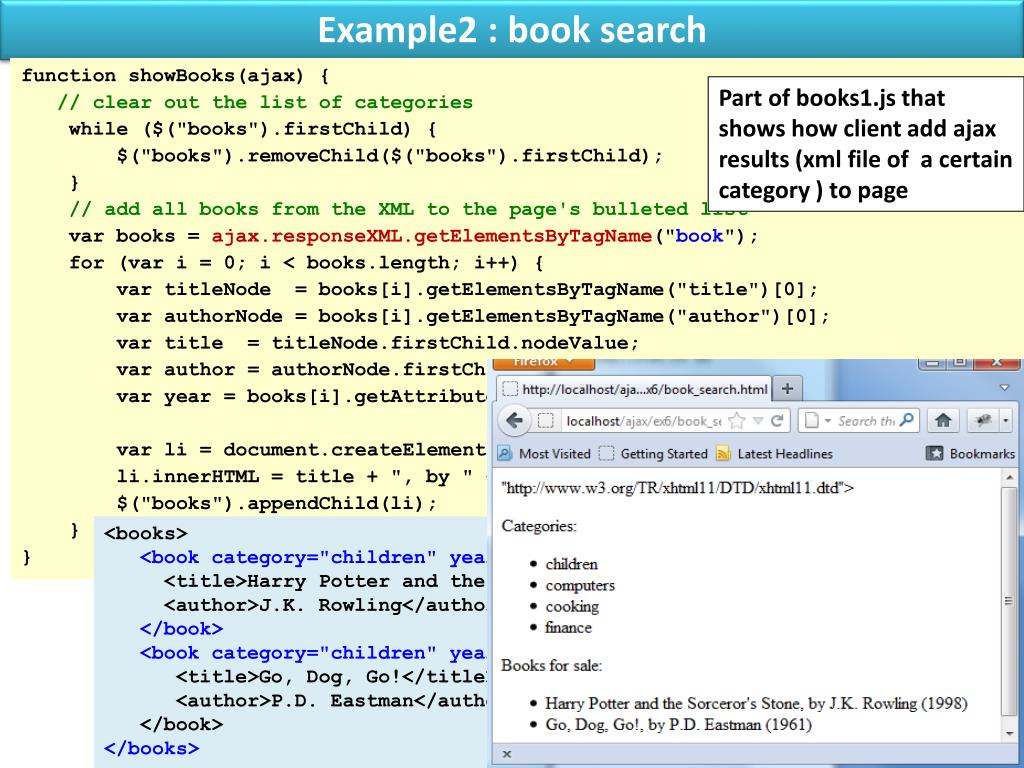
Task: Click the add-on toolbar icon beside Home
Action: click(x=985, y=421)
